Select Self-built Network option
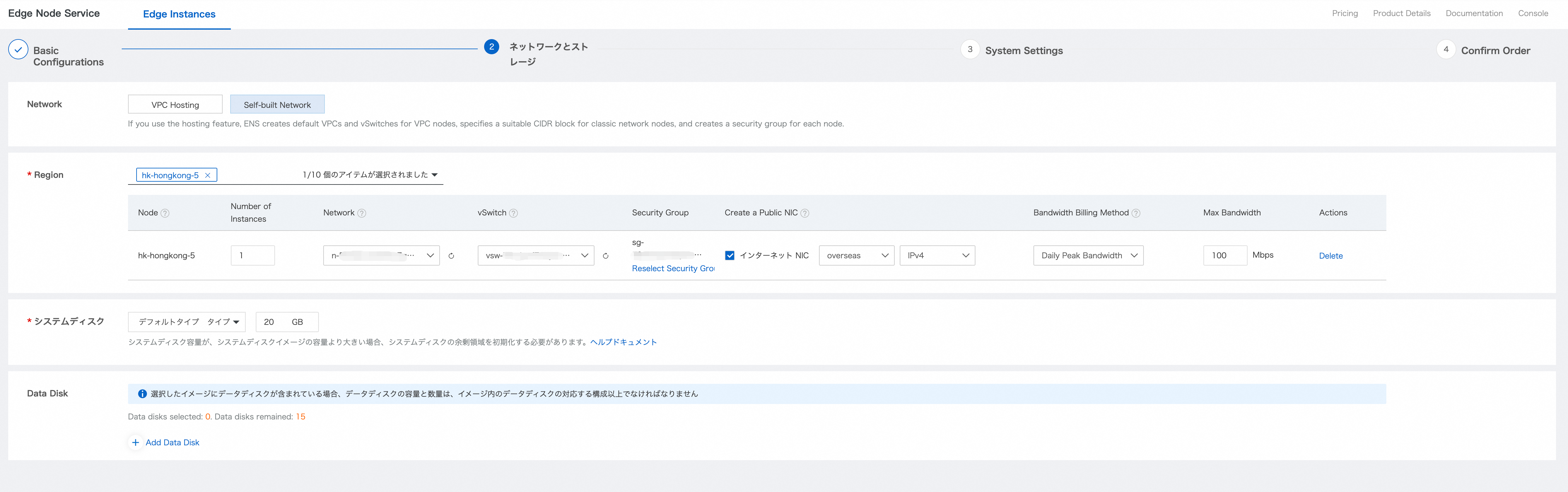The height and width of the screenshot is (492, 1568). 277,105
